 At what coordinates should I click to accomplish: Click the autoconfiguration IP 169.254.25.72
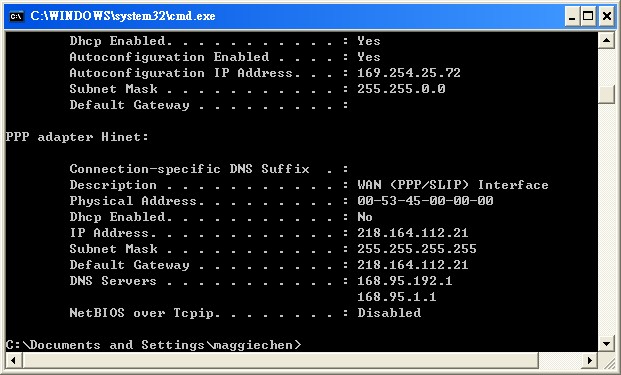click(409, 73)
